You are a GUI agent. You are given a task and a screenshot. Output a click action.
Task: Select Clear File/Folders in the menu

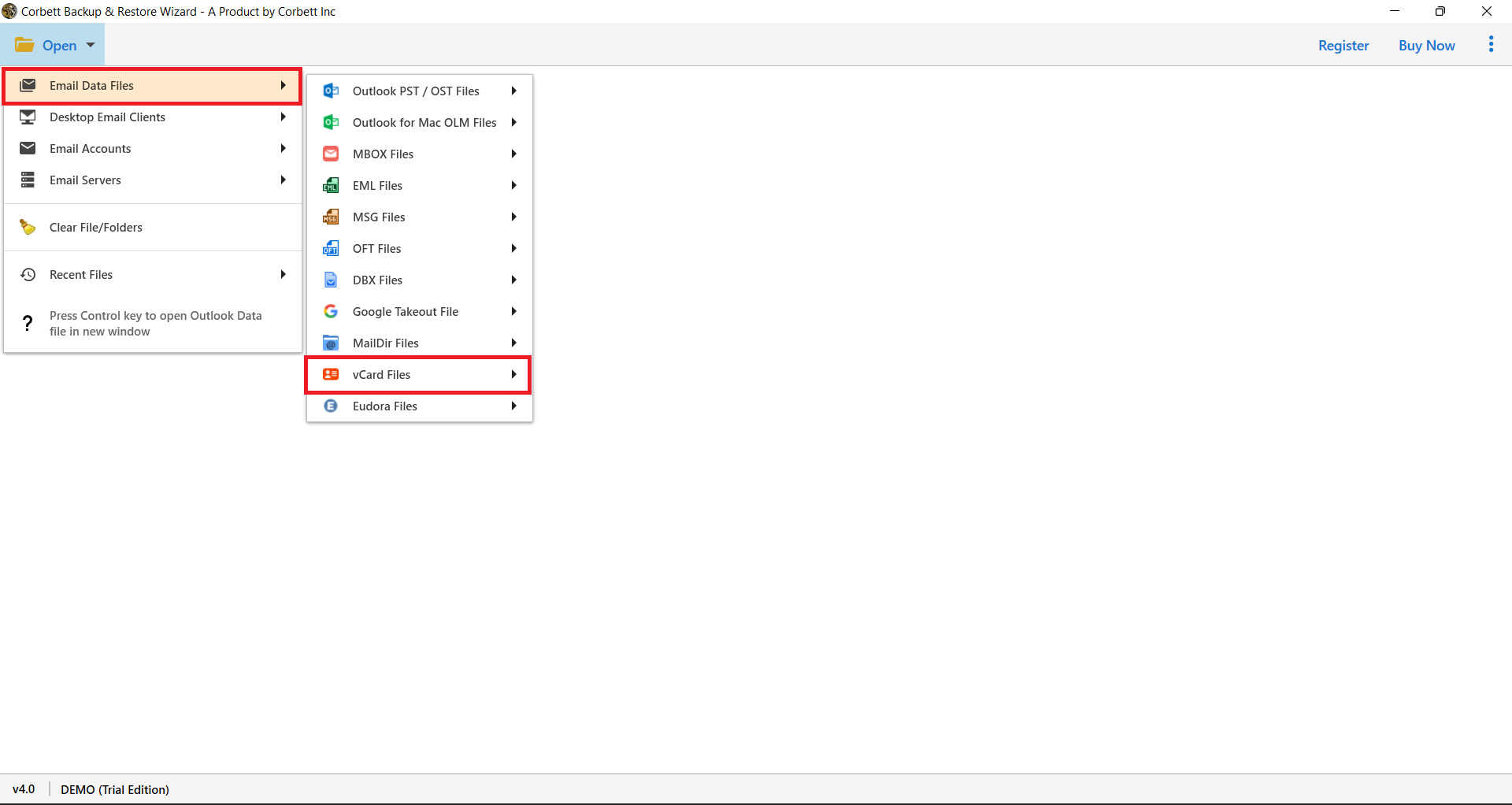pyautogui.click(x=153, y=227)
